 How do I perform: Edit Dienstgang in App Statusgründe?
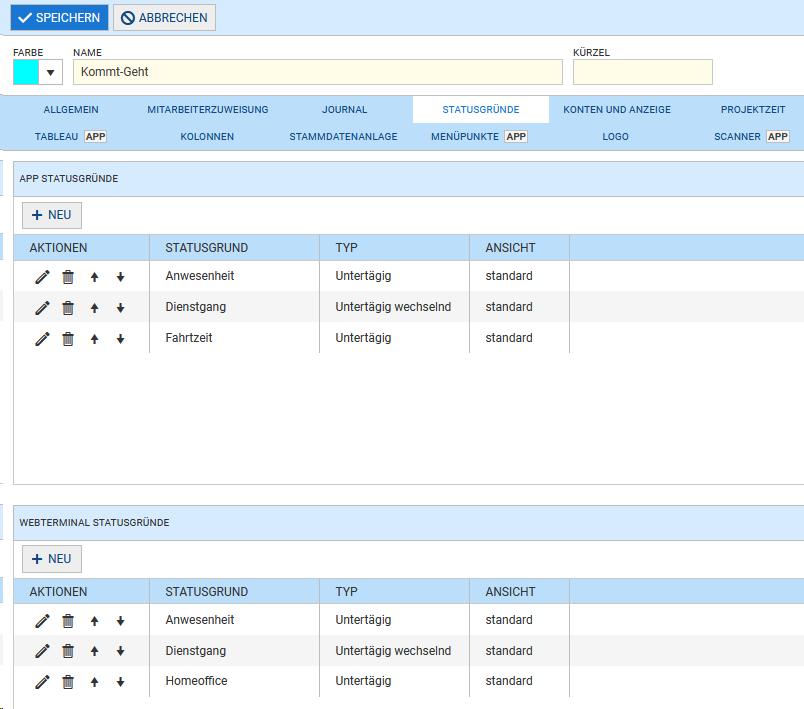pyautogui.click(x=42, y=308)
